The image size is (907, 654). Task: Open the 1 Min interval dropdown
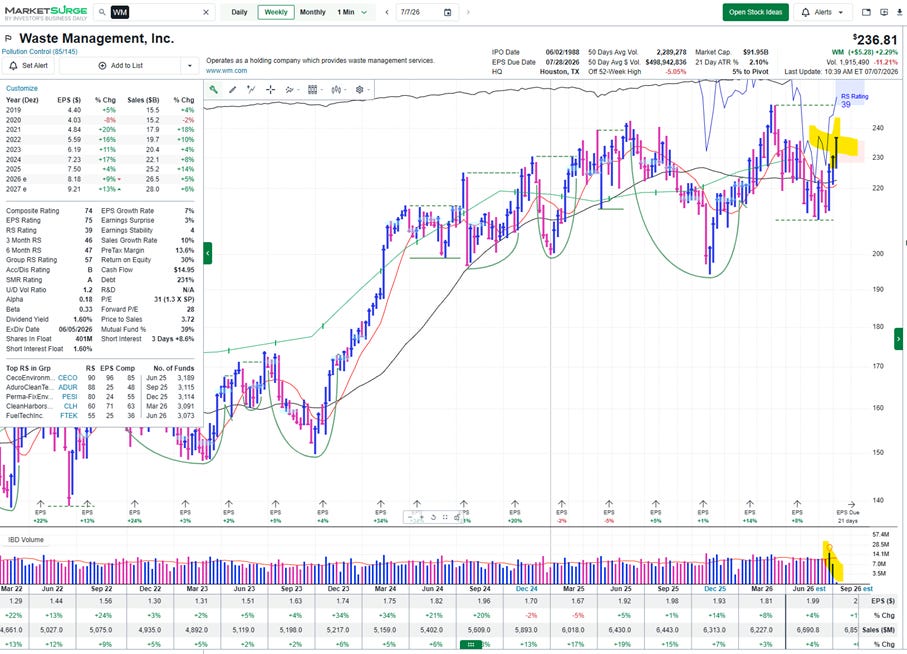(352, 12)
